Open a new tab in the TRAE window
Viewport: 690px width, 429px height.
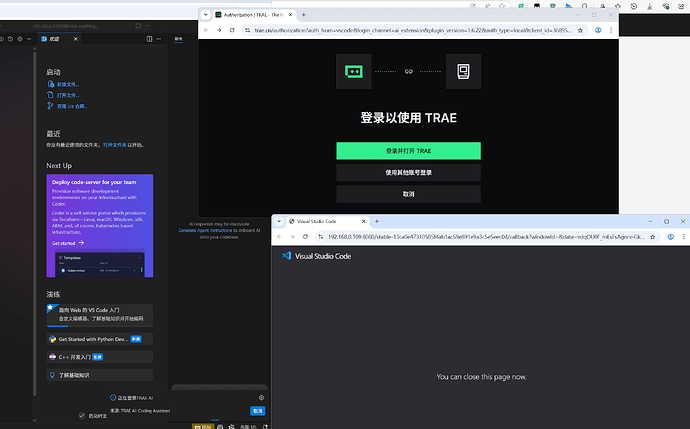coord(303,15)
